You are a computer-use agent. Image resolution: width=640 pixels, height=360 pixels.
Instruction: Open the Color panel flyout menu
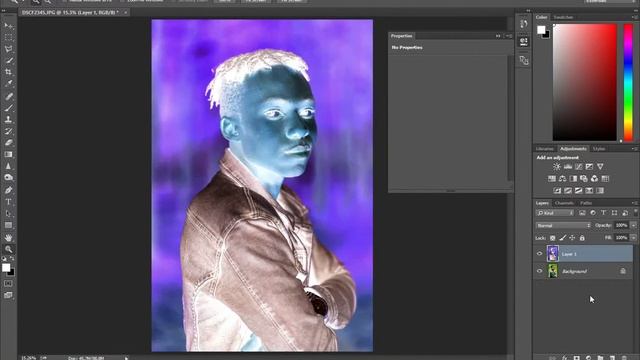[635, 17]
